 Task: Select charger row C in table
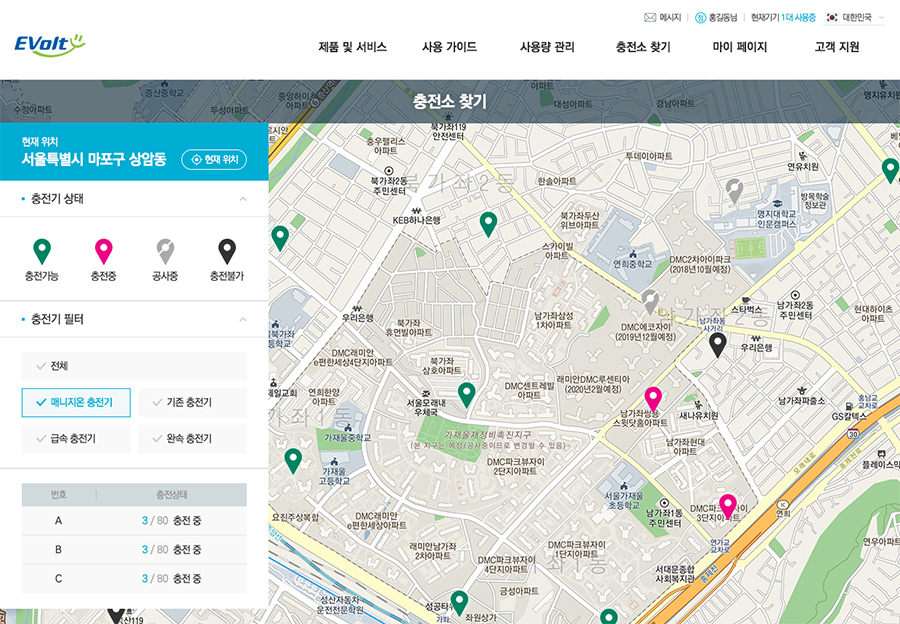click(134, 579)
